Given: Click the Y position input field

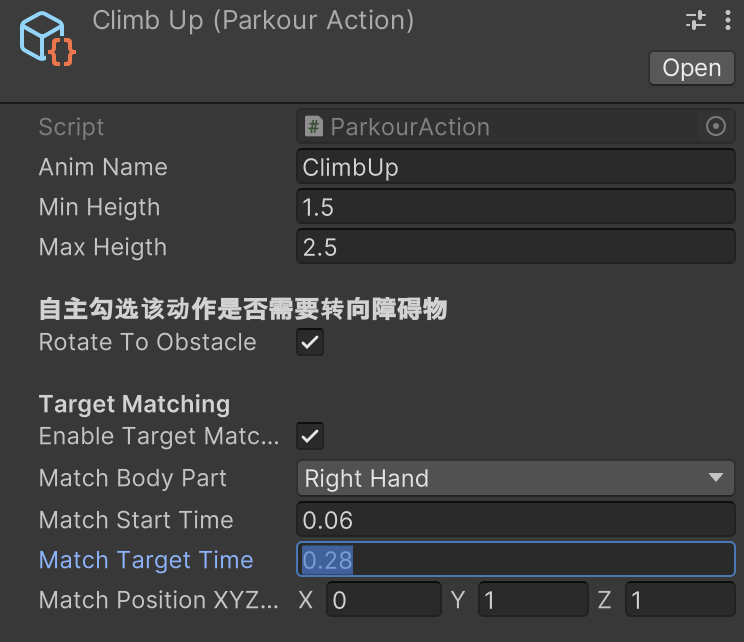Looking at the screenshot, I should coord(532,600).
